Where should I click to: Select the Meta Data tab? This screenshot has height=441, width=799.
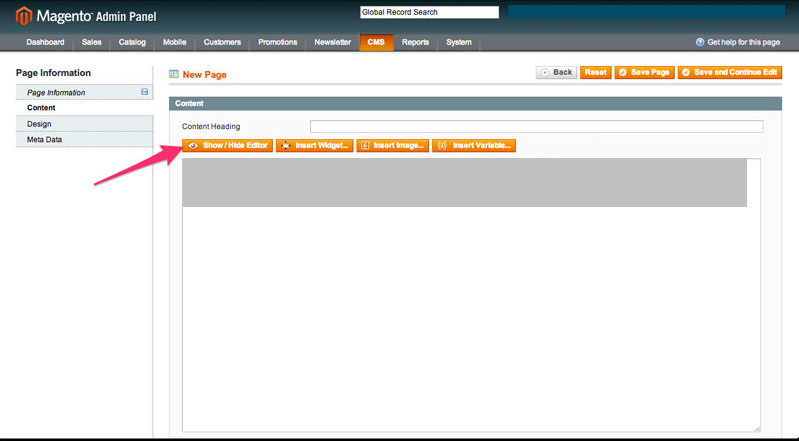pos(44,139)
